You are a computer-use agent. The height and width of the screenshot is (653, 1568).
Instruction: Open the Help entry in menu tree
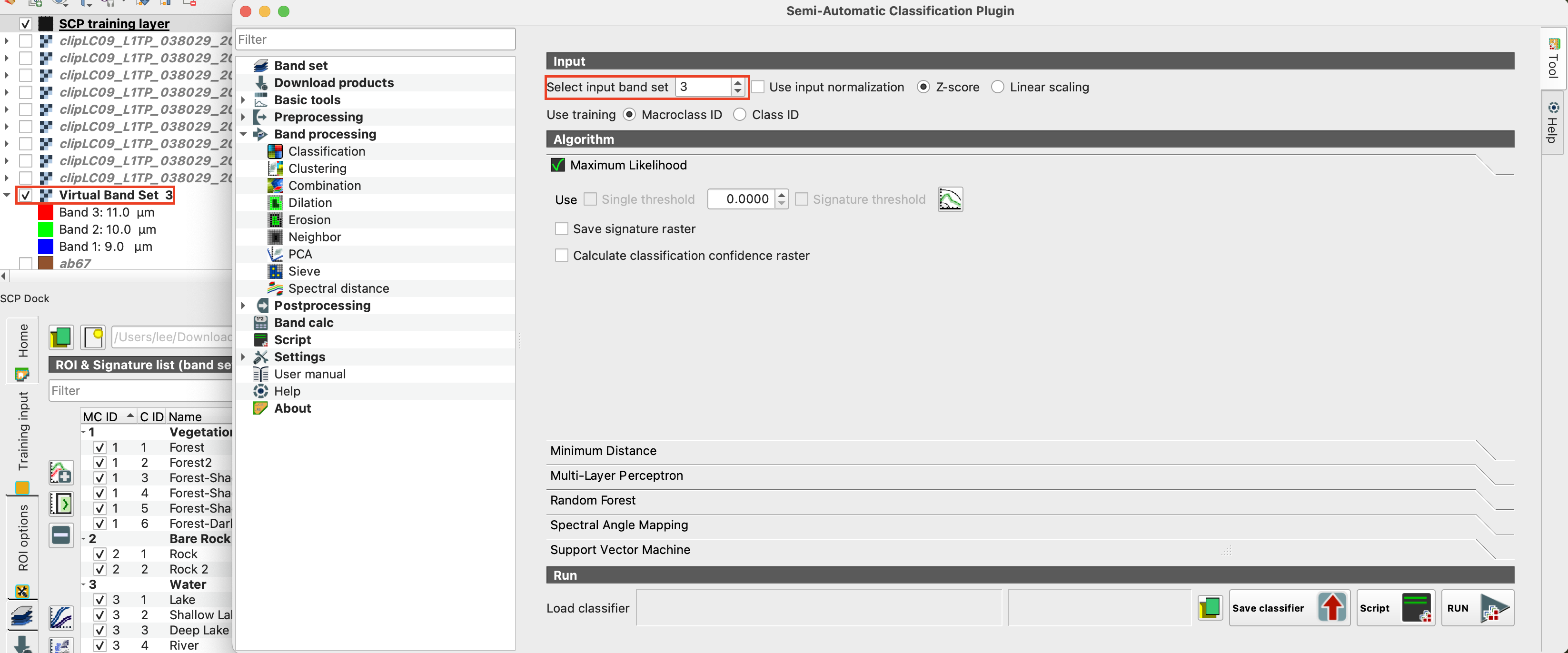coord(287,391)
